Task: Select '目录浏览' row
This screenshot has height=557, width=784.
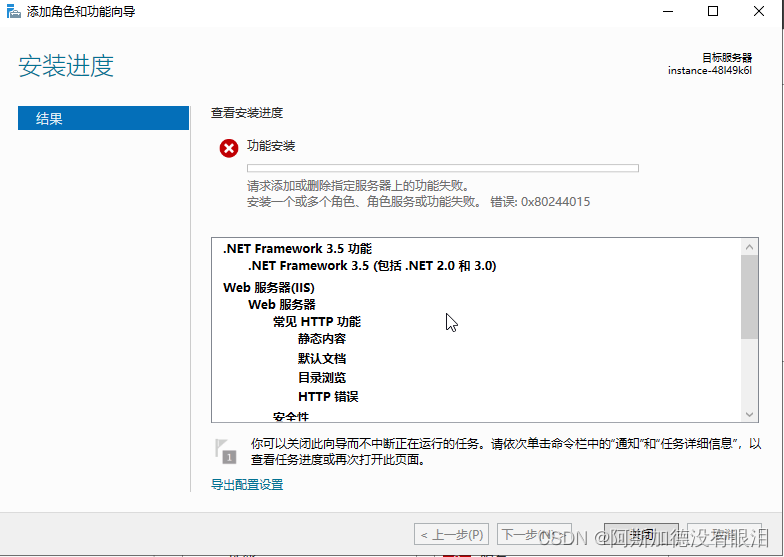Action: click(x=322, y=378)
